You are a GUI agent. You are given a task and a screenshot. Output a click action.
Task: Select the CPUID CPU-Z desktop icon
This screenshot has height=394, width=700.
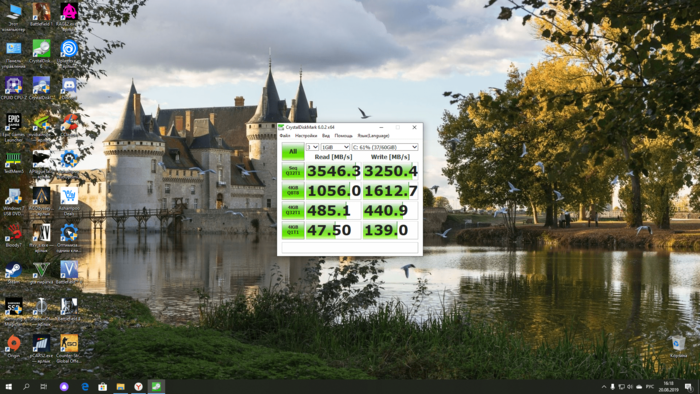13,88
